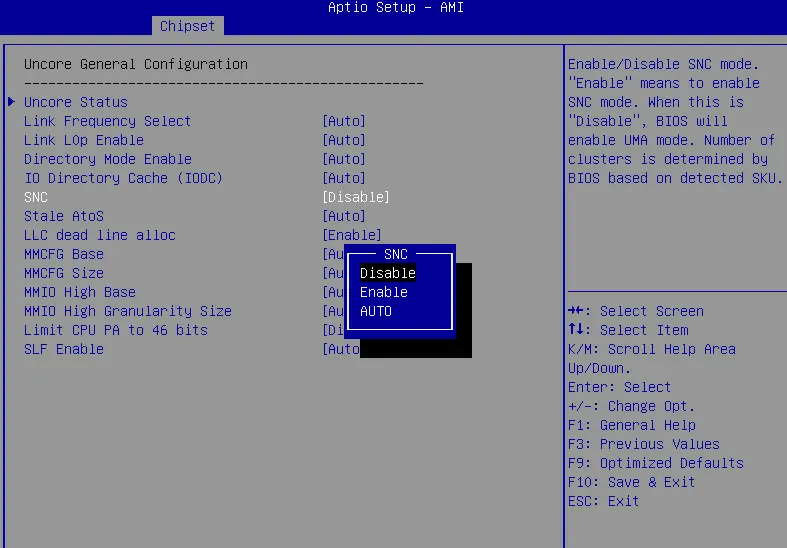Select Disable in the SNC popup

tap(388, 273)
